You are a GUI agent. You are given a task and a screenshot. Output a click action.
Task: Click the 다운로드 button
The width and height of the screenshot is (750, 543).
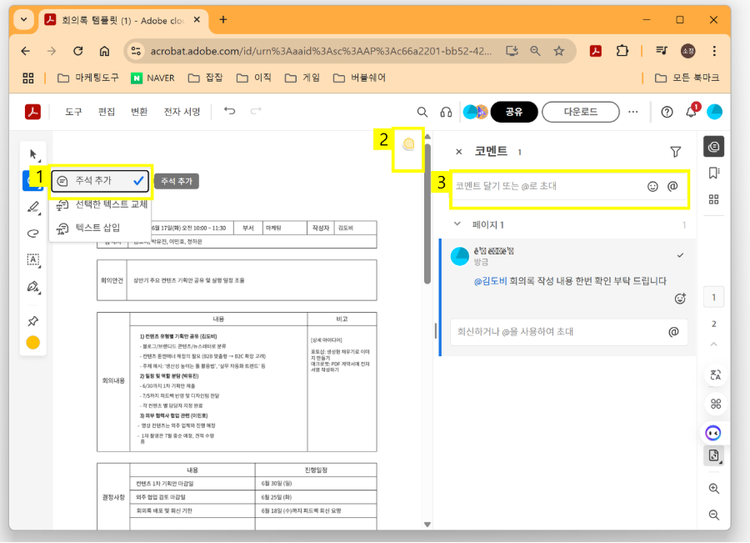pos(581,112)
